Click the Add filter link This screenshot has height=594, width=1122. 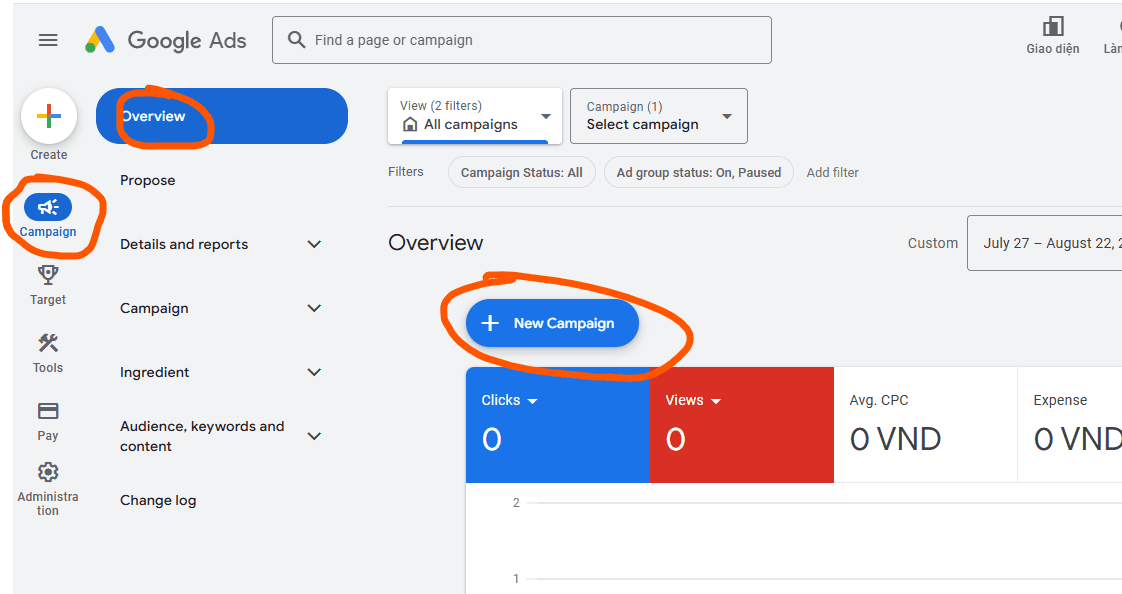pyautogui.click(x=832, y=172)
